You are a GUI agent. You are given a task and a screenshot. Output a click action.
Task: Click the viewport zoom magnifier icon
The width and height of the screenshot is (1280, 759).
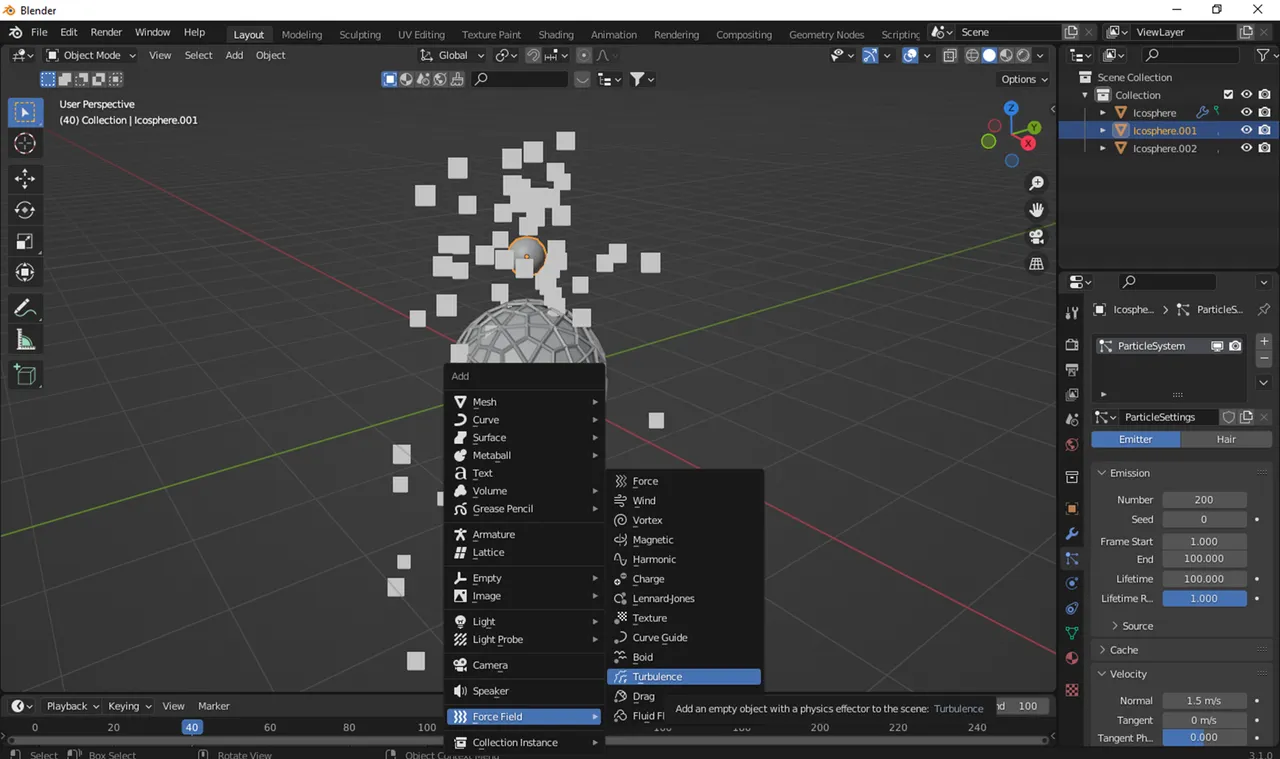click(x=1036, y=183)
